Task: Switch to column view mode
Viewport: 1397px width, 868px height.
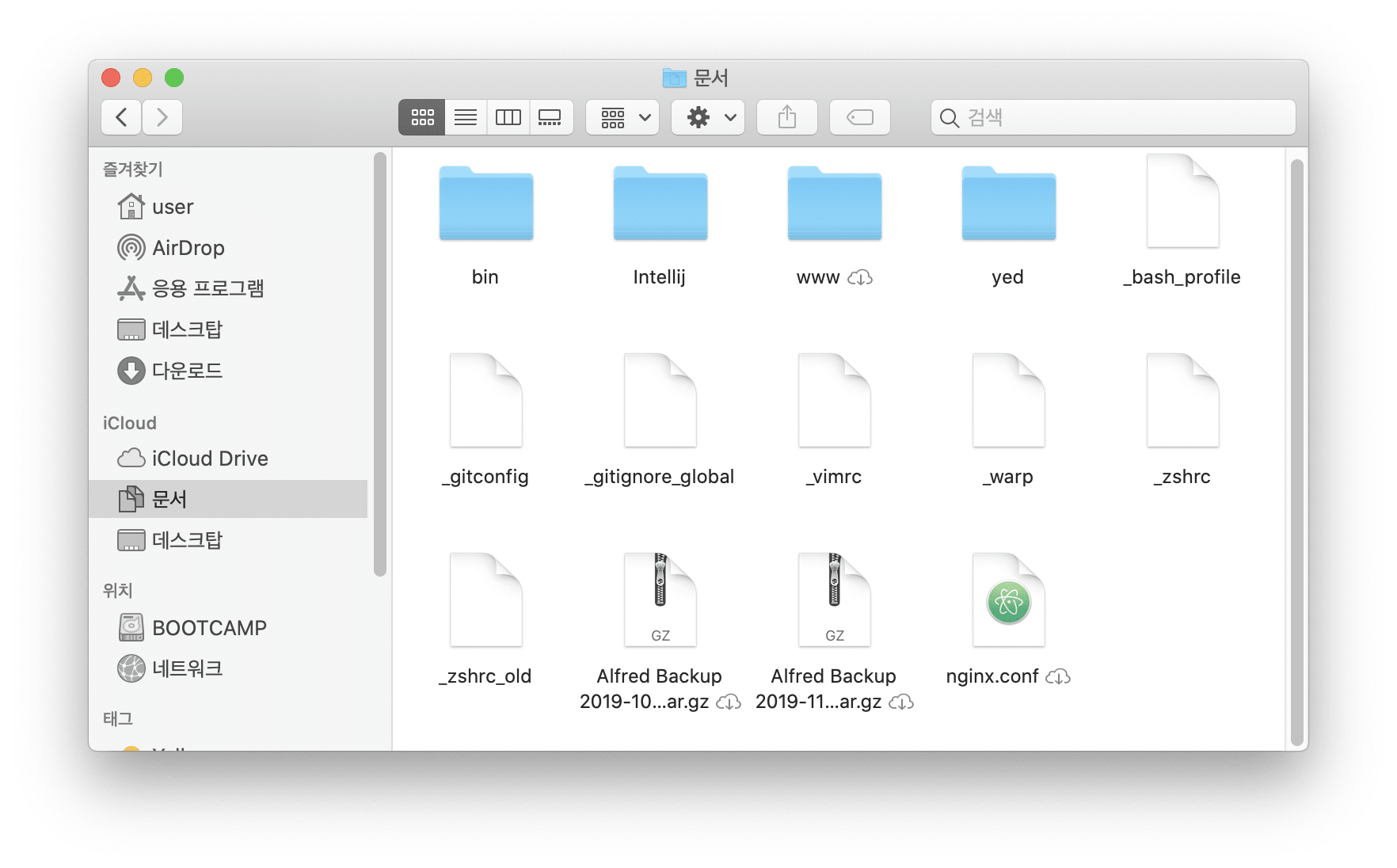Action: [508, 117]
